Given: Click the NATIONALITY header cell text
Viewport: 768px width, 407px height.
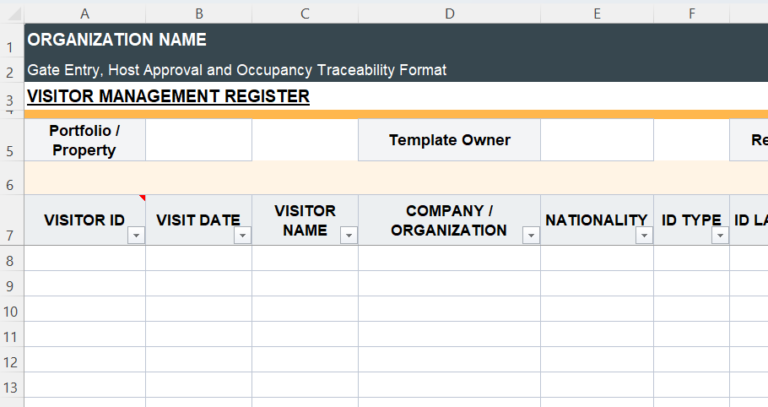Looking at the screenshot, I should click(x=596, y=220).
